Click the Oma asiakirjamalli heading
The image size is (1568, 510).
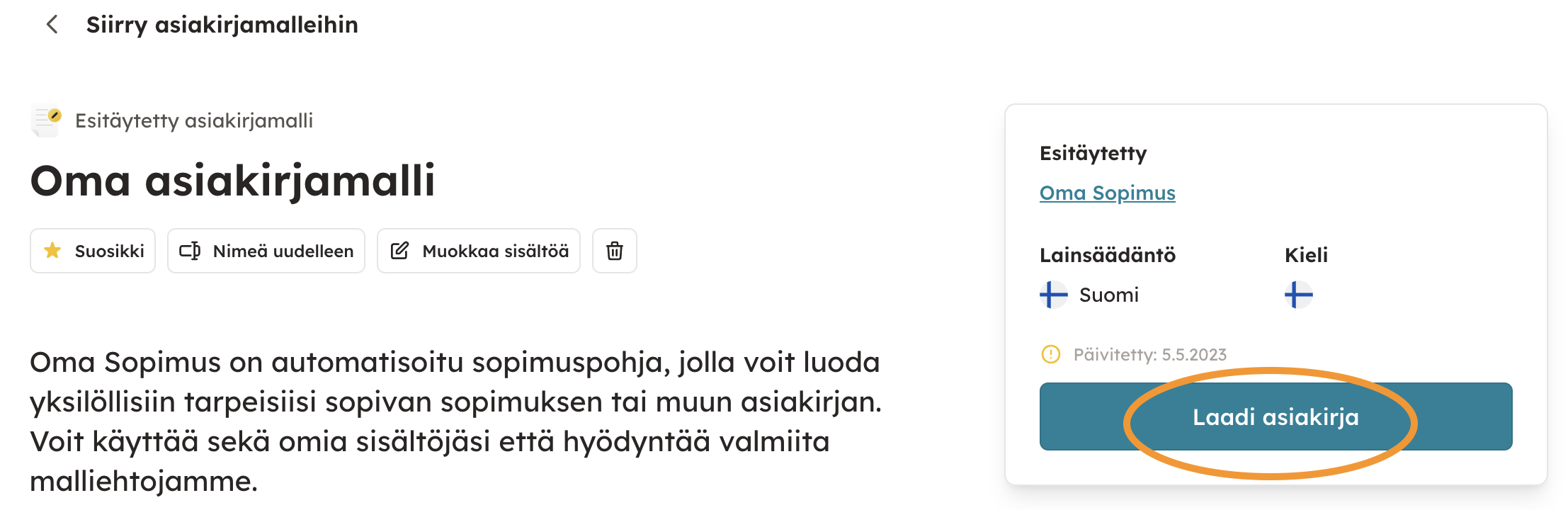232,181
